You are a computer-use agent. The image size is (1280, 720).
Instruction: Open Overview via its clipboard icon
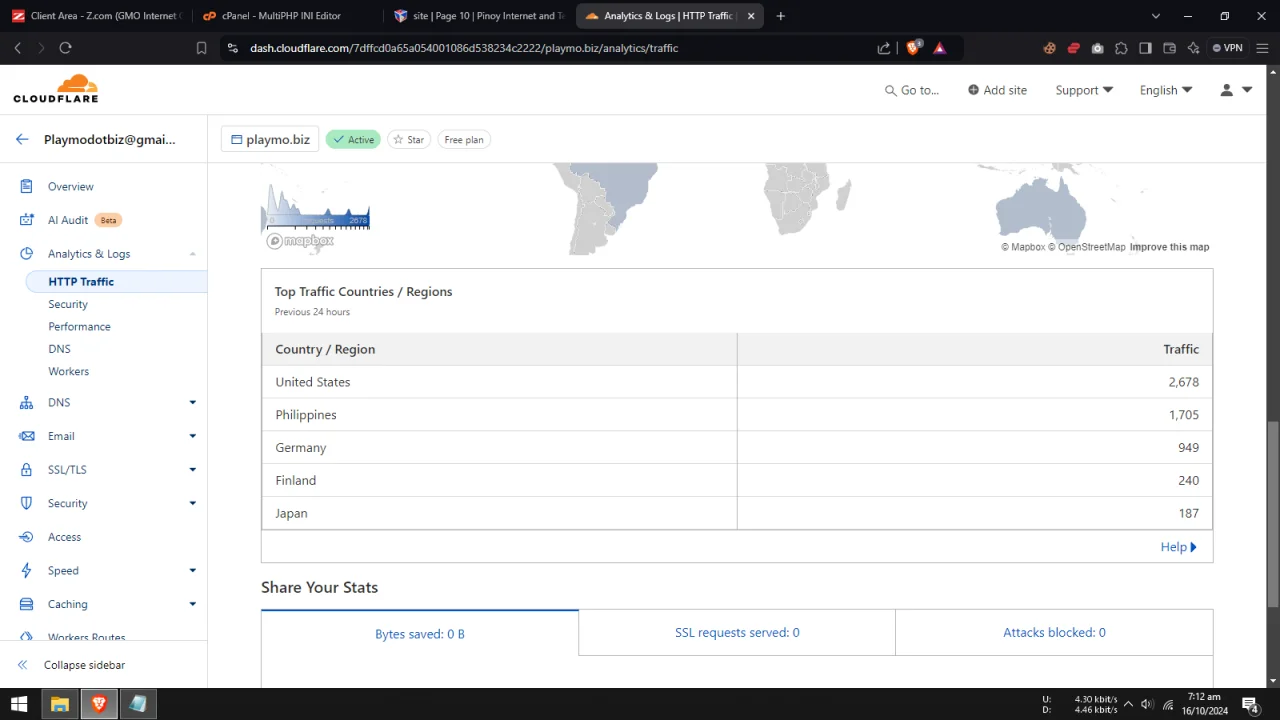click(27, 187)
